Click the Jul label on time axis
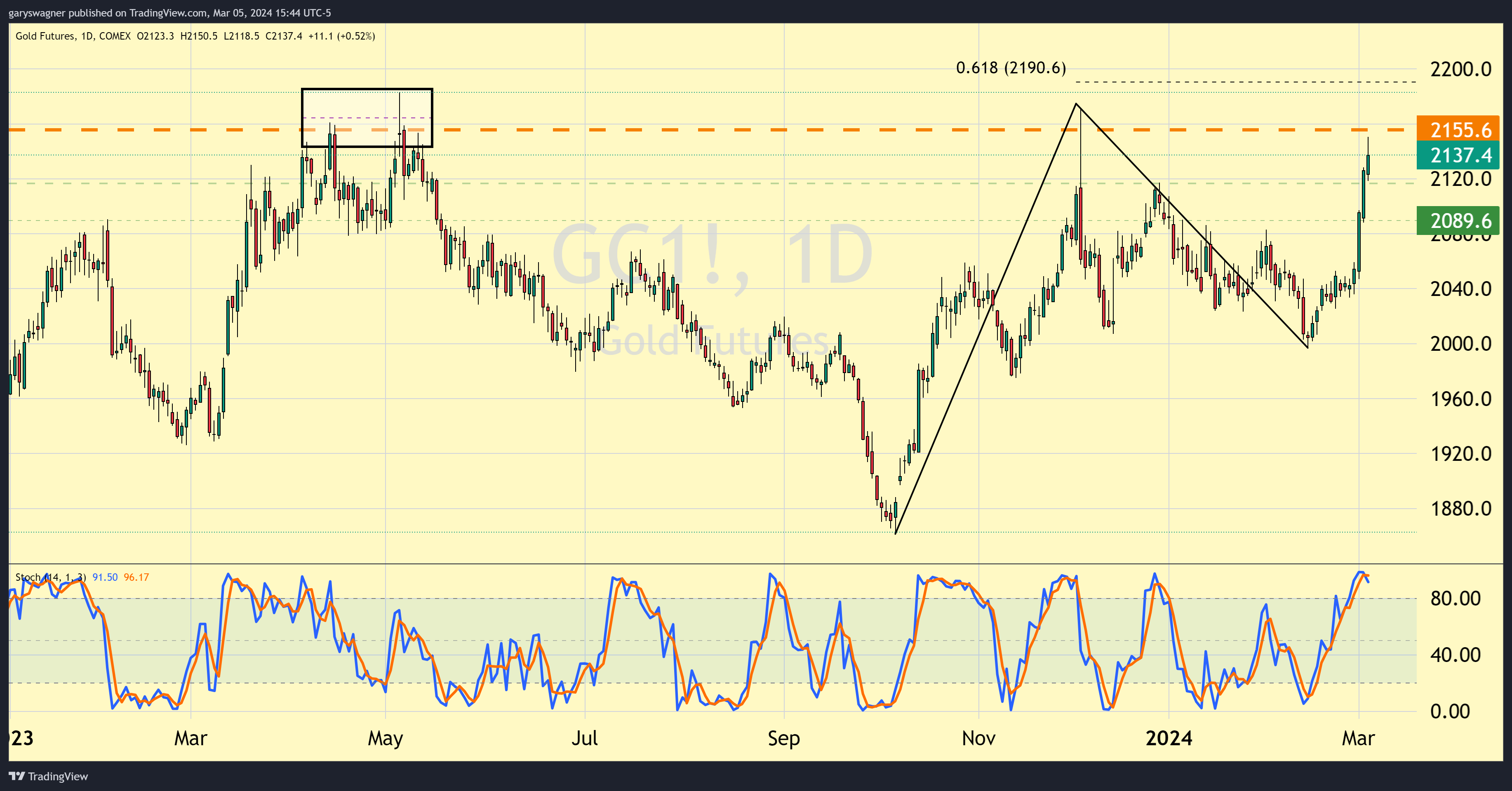The width and height of the screenshot is (1512, 791). (x=585, y=737)
